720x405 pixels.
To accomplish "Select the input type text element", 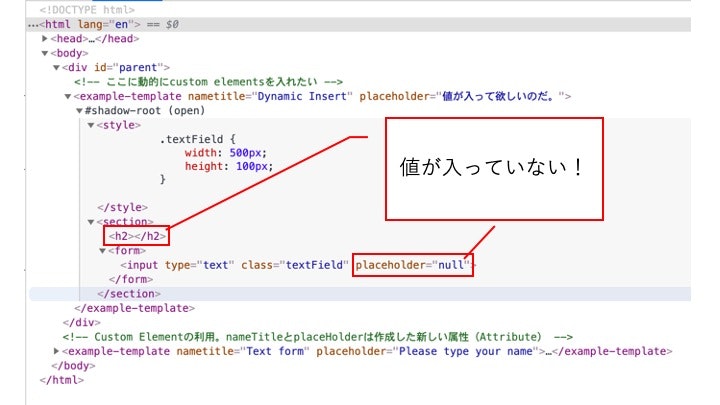I will point(298,265).
